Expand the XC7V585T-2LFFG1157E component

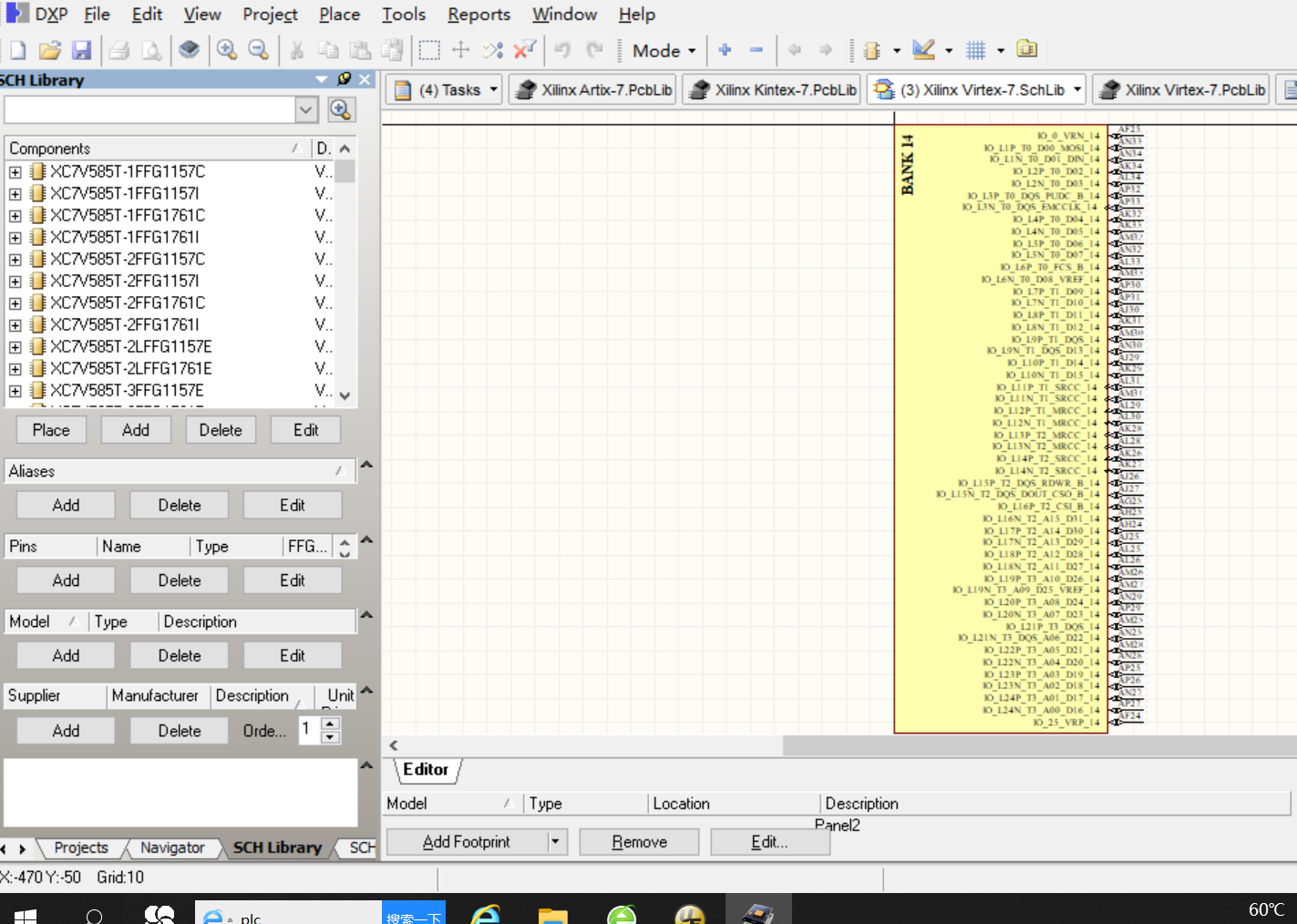pyautogui.click(x=15, y=346)
